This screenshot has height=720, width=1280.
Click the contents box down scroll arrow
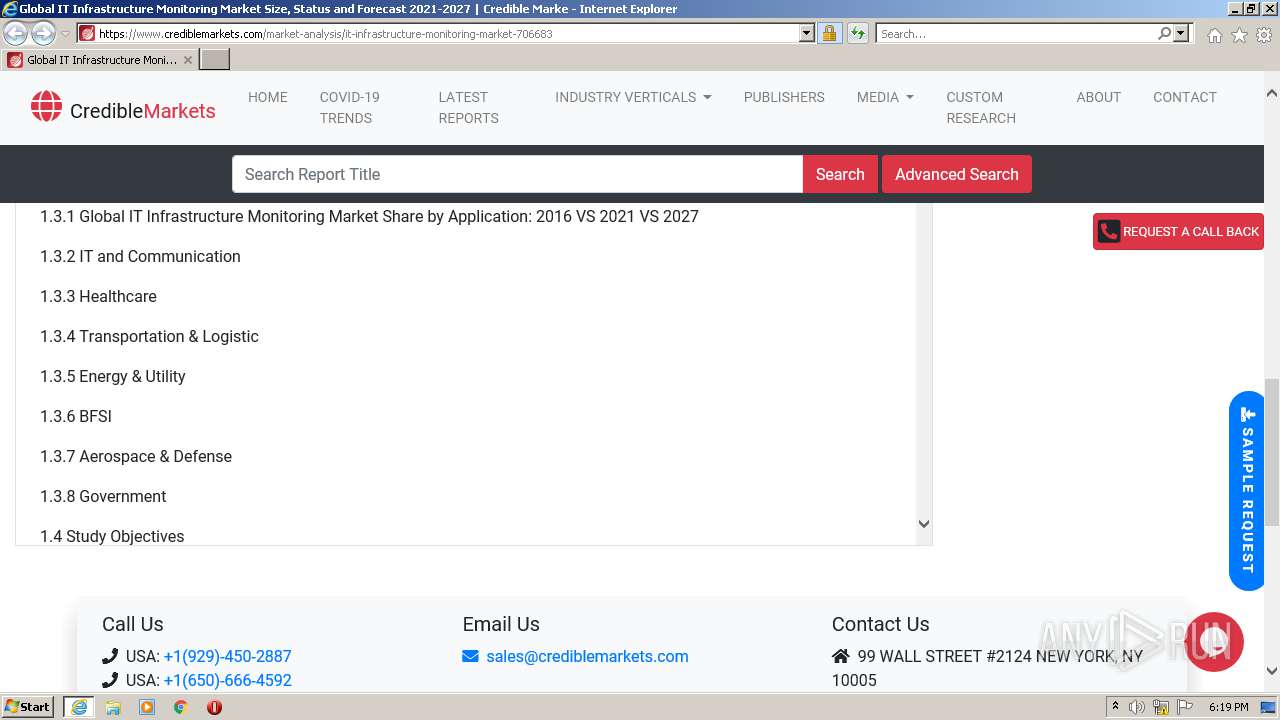coord(924,524)
